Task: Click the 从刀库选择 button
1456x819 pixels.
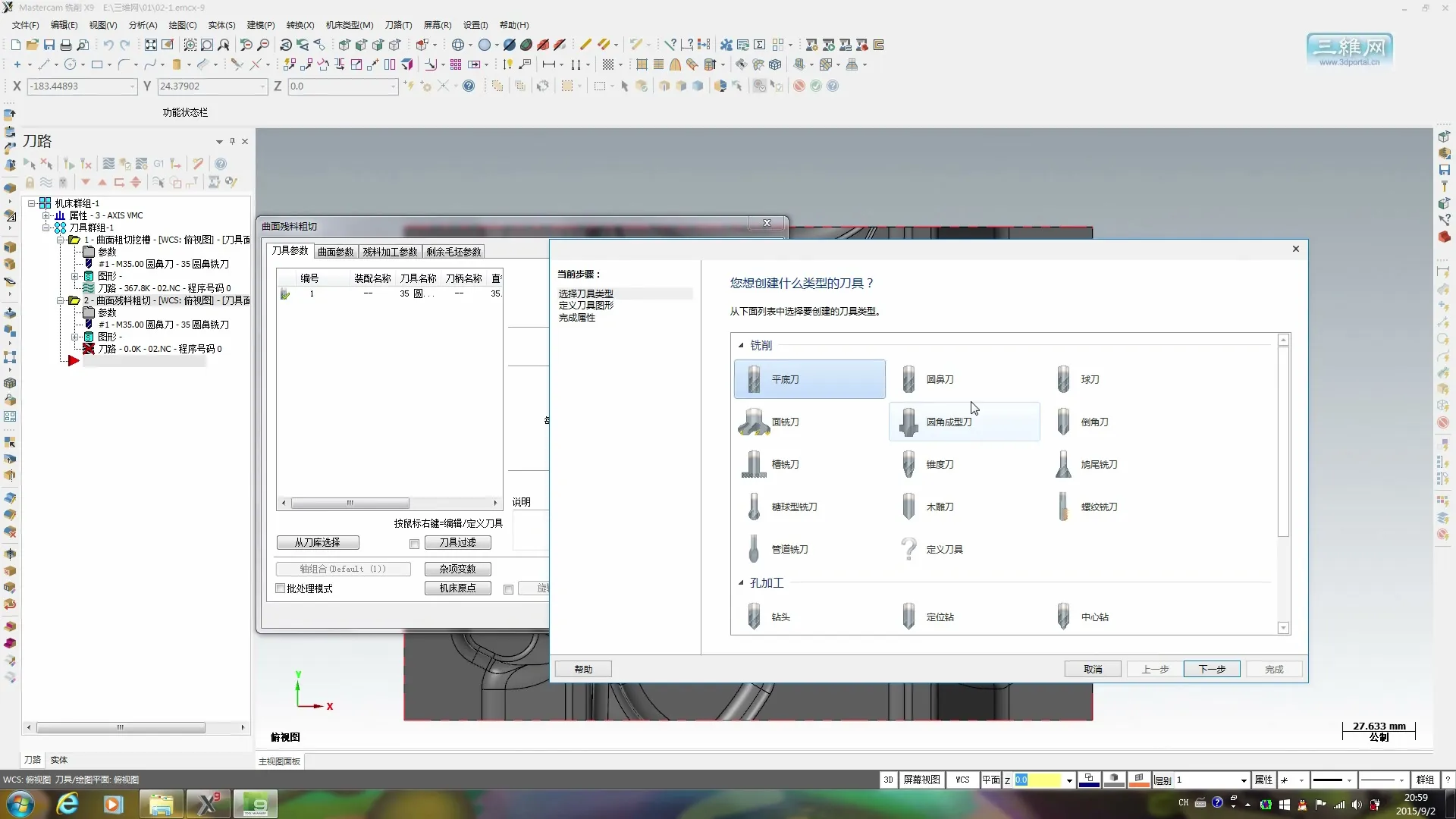Action: point(317,543)
